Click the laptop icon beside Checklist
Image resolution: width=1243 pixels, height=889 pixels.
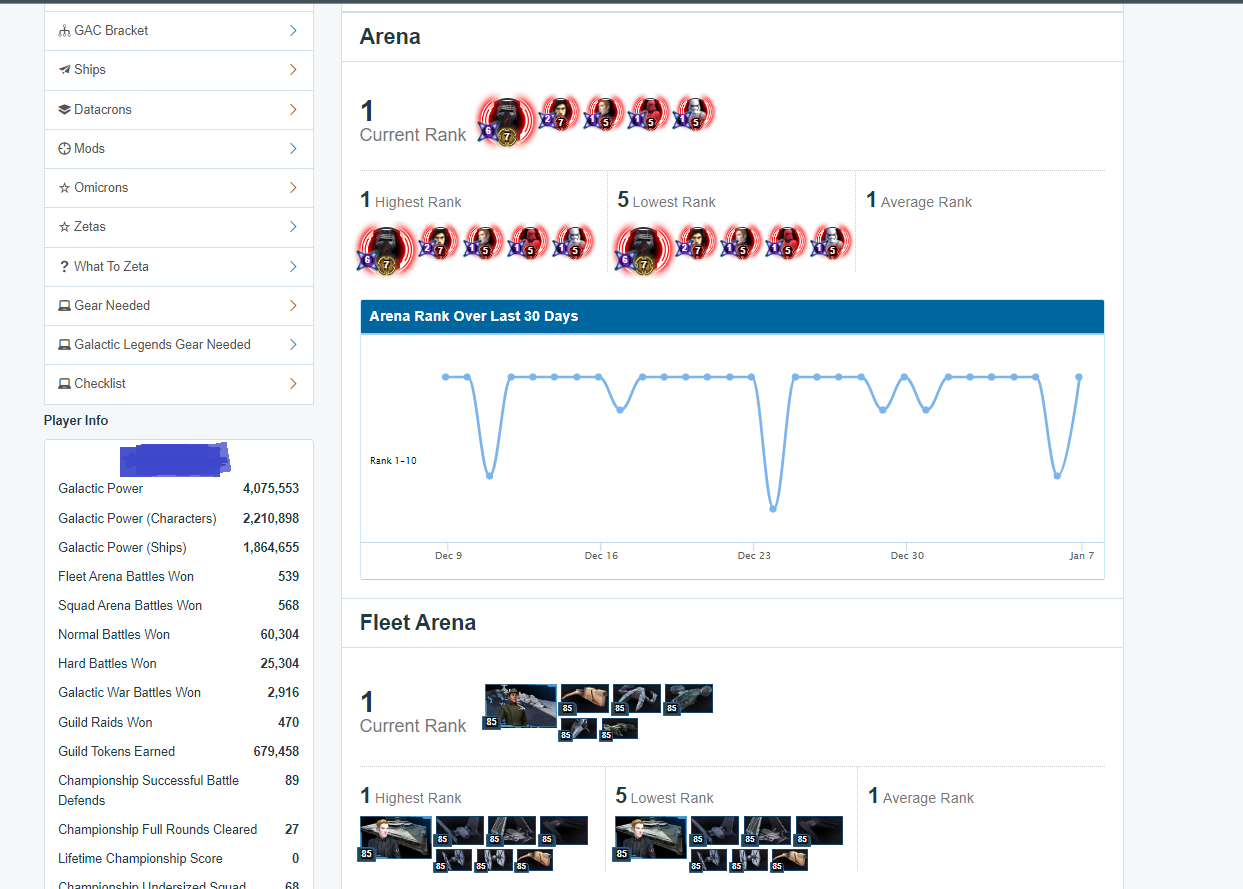pyautogui.click(x=65, y=384)
